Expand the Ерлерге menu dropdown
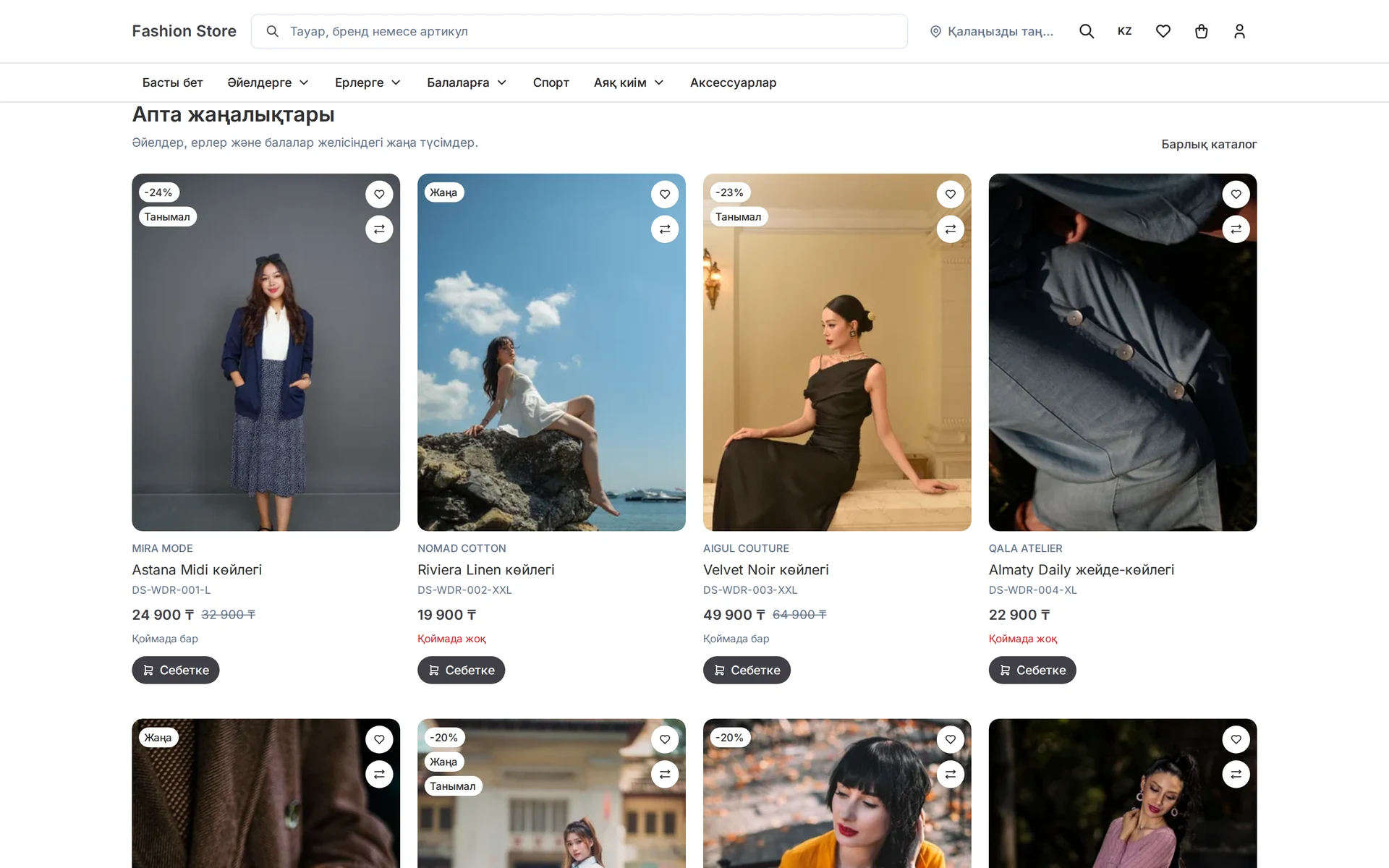The width and height of the screenshot is (1389, 868). (x=368, y=82)
